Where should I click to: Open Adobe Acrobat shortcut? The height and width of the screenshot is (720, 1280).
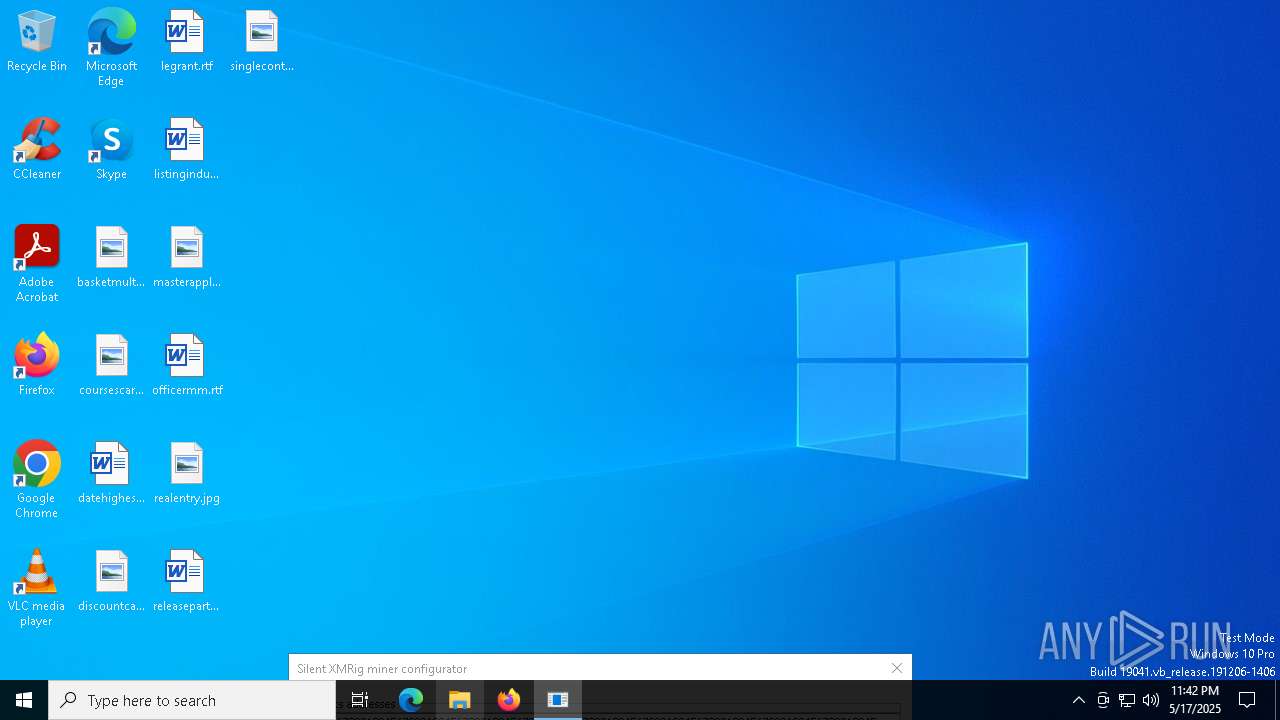(37, 264)
